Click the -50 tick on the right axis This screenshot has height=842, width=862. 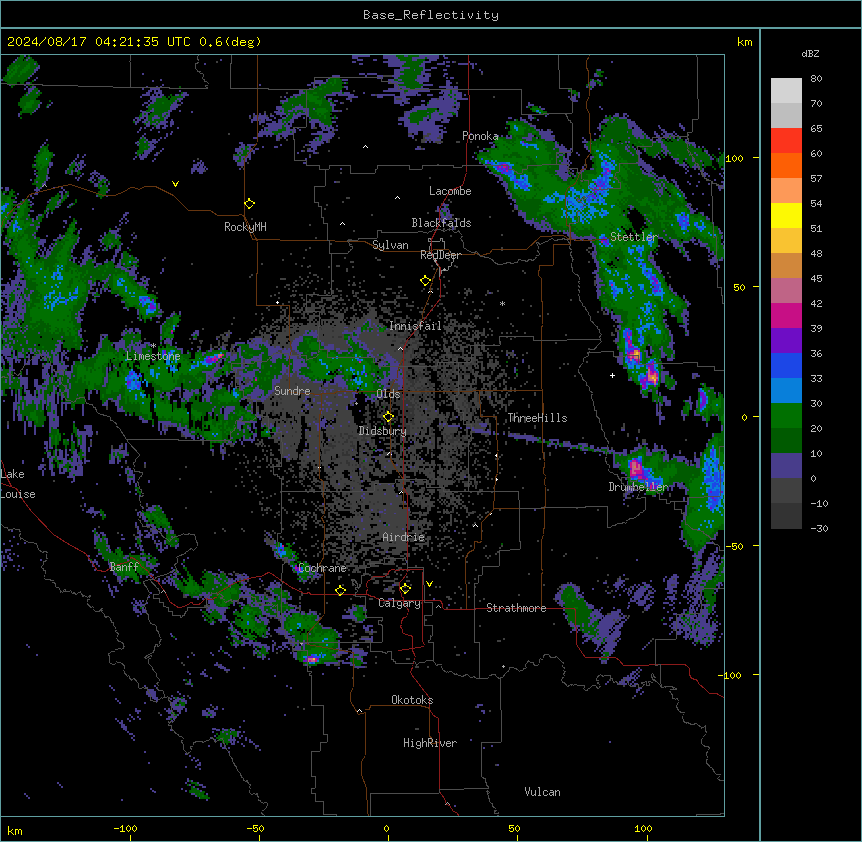click(x=734, y=546)
